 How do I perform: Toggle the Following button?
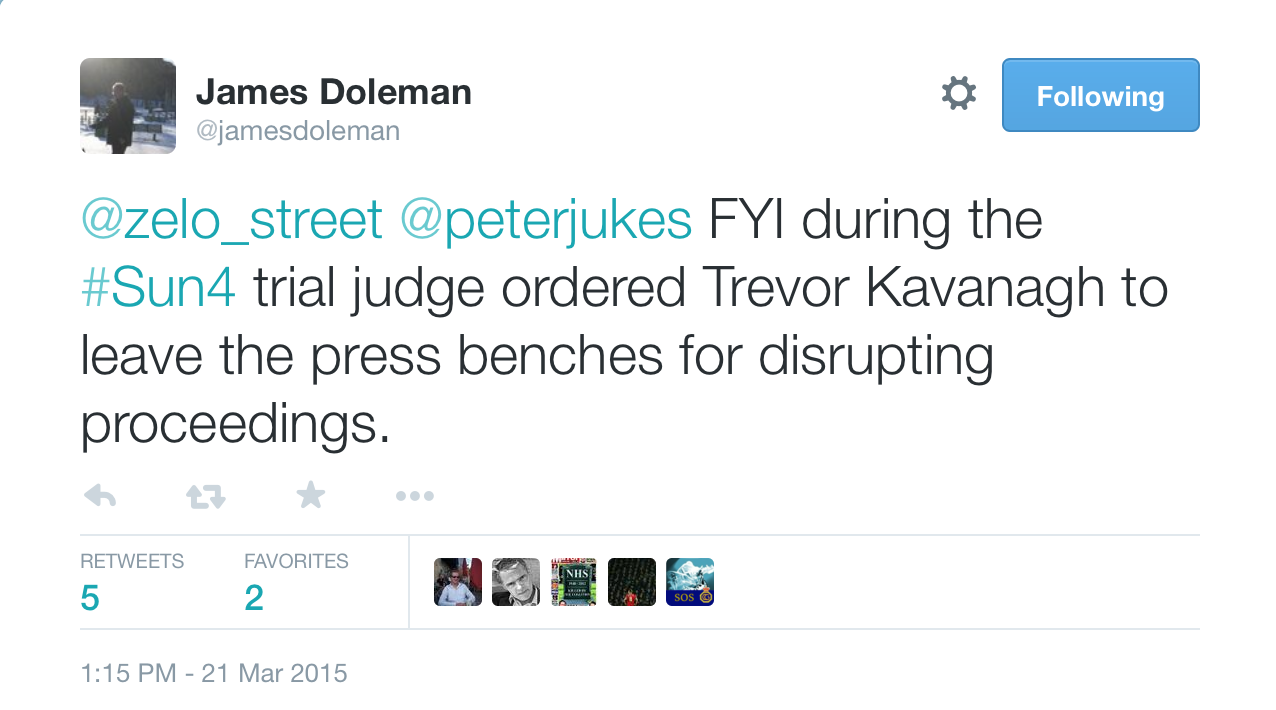[x=1100, y=96]
